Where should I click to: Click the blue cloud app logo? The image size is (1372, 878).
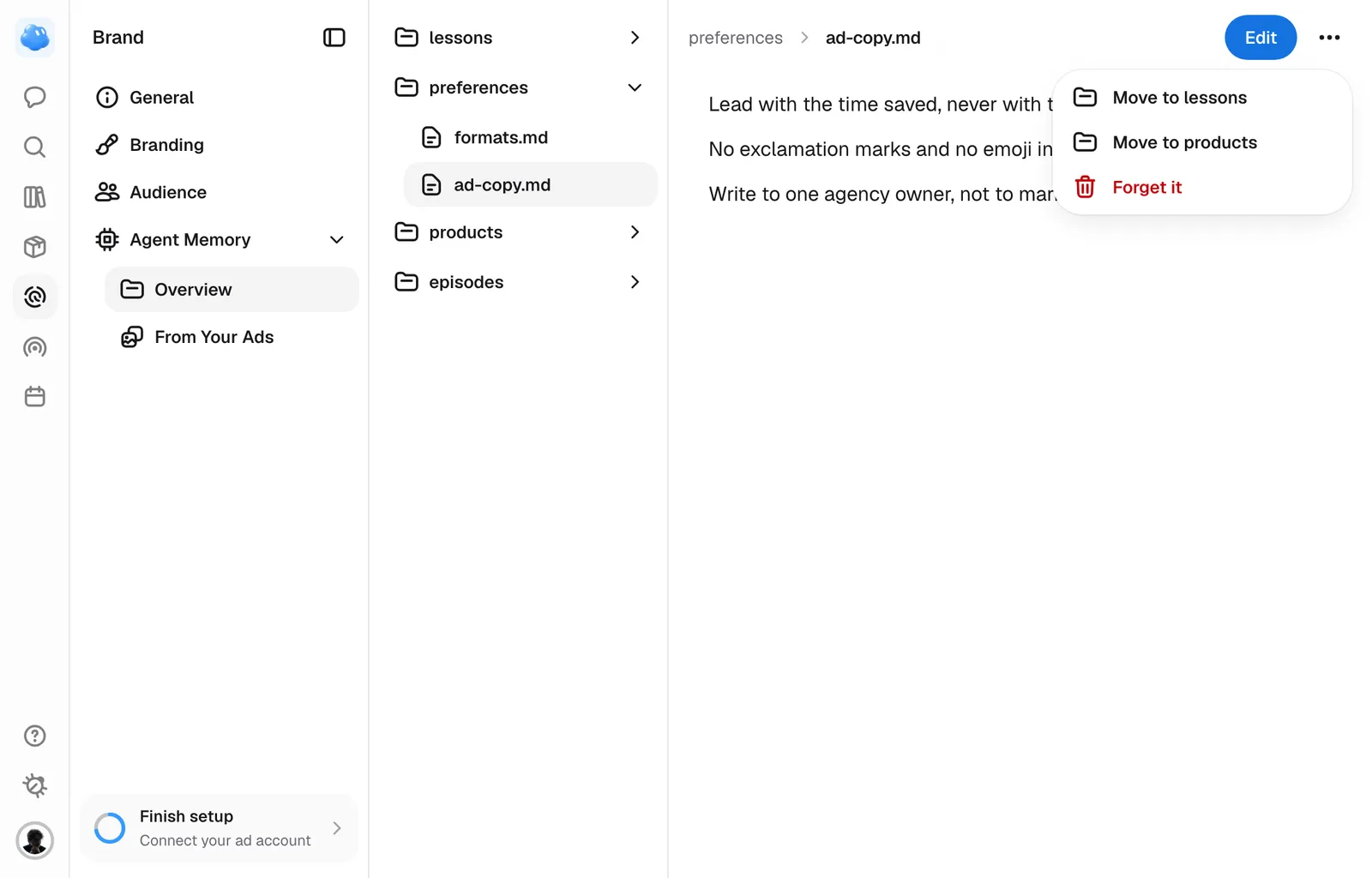click(34, 38)
